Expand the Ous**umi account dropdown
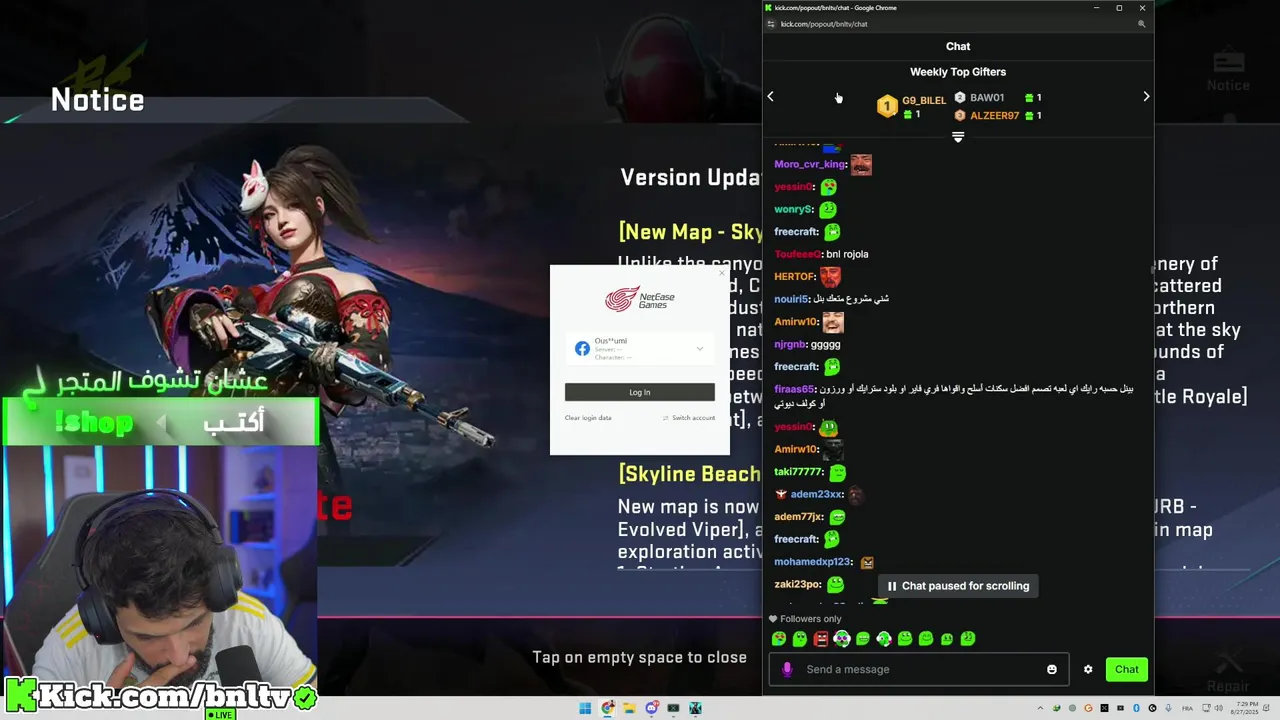The image size is (1280, 720). 700,349
